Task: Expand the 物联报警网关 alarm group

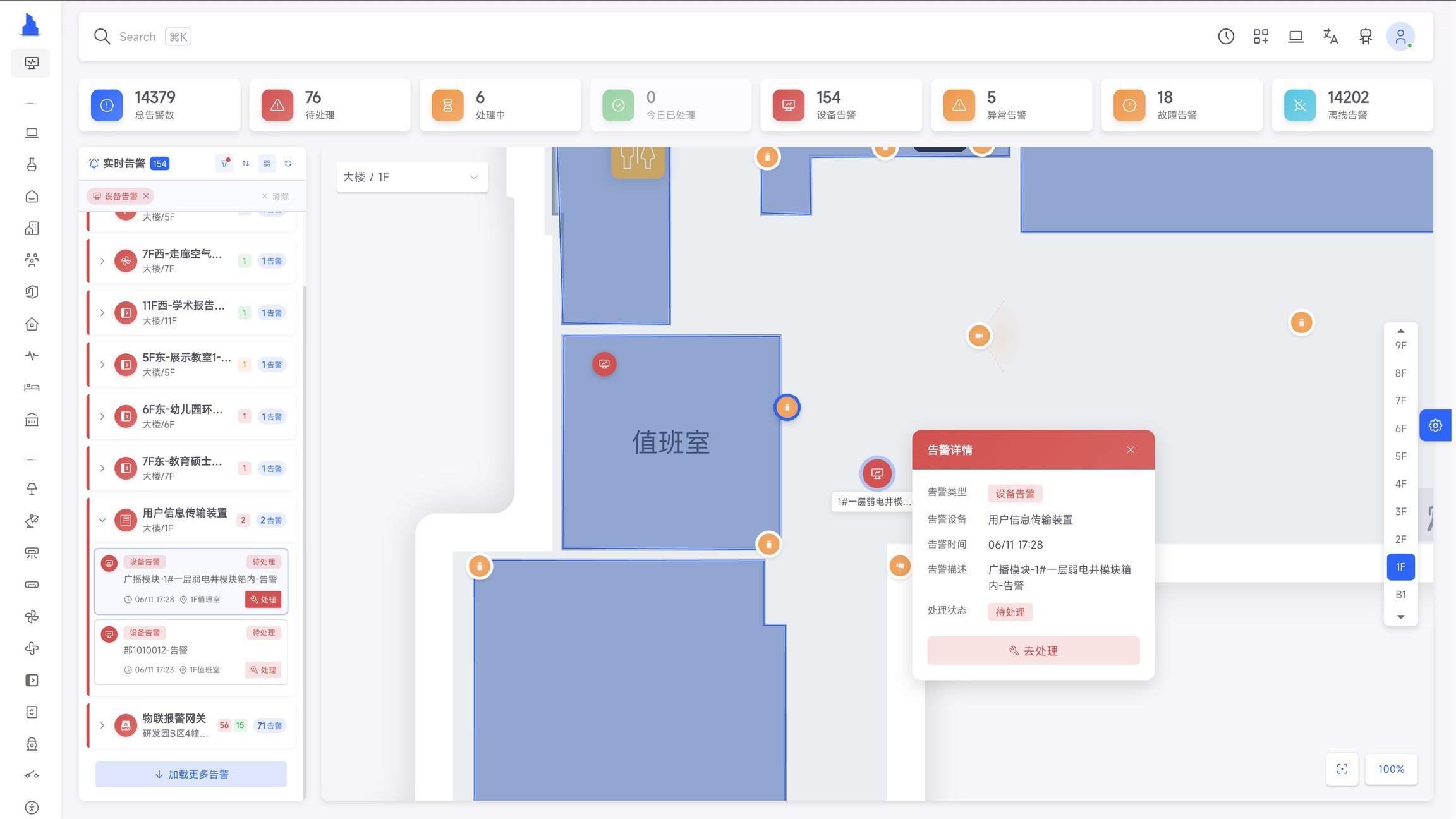Action: coord(103,725)
